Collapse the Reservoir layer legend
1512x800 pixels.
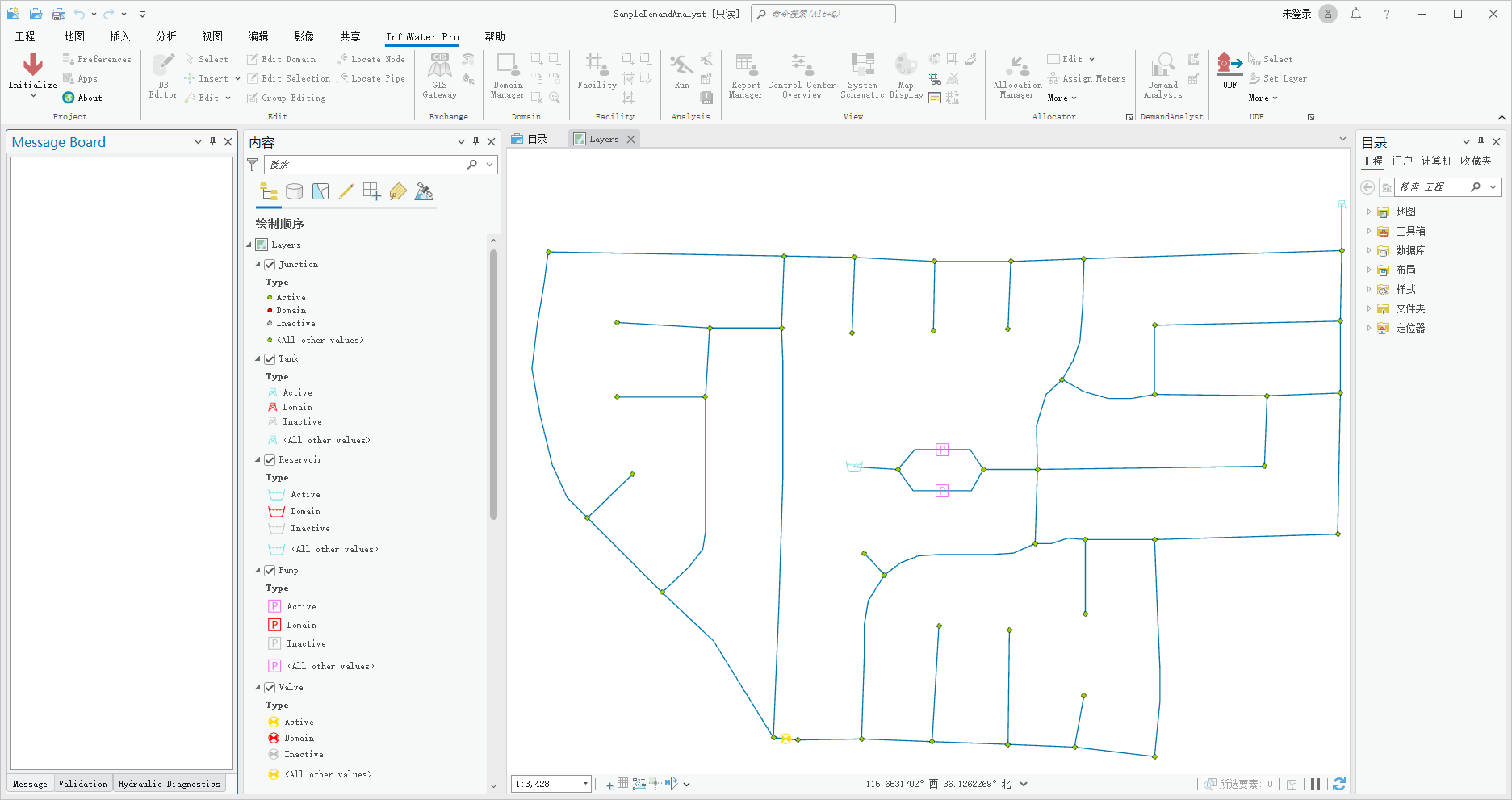258,460
